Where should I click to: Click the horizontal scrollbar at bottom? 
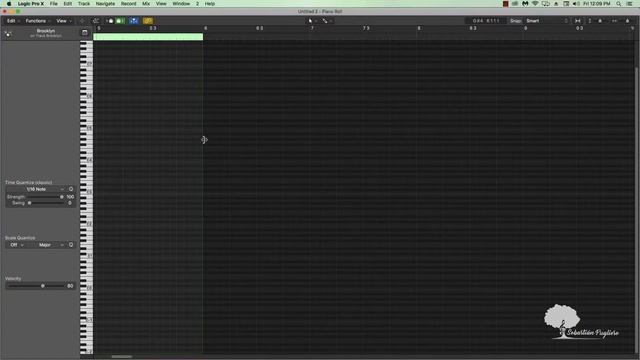122,357
